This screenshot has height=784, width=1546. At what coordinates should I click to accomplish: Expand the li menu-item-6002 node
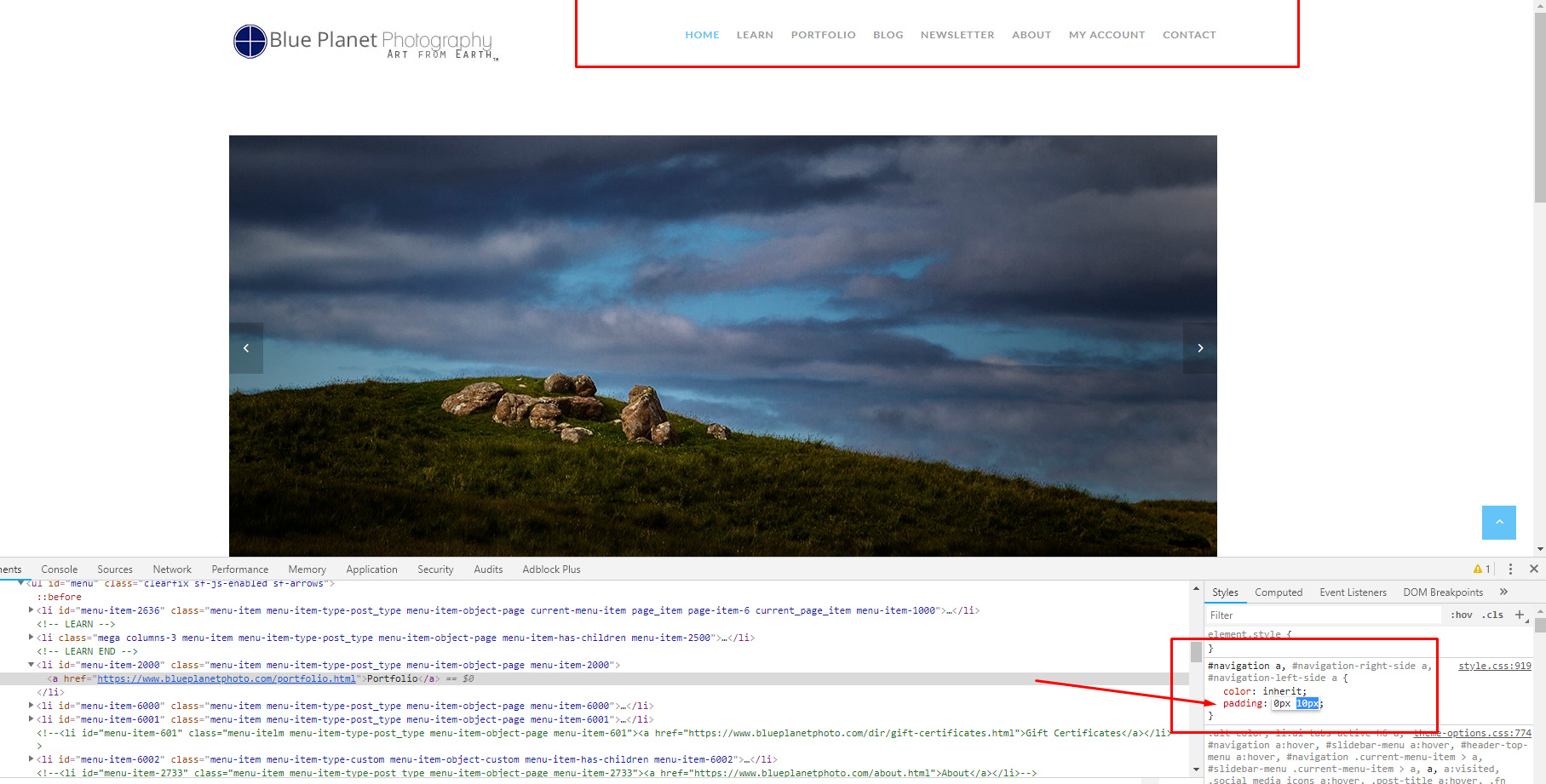(32, 759)
